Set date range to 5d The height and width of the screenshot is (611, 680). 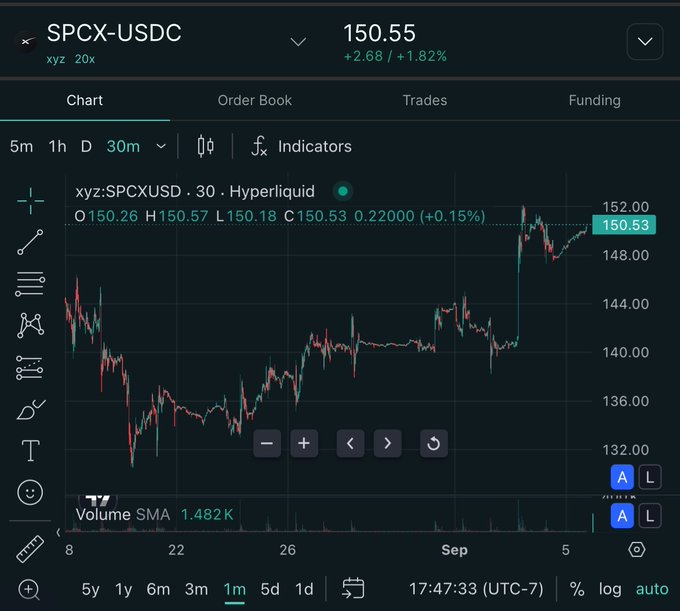click(x=270, y=589)
